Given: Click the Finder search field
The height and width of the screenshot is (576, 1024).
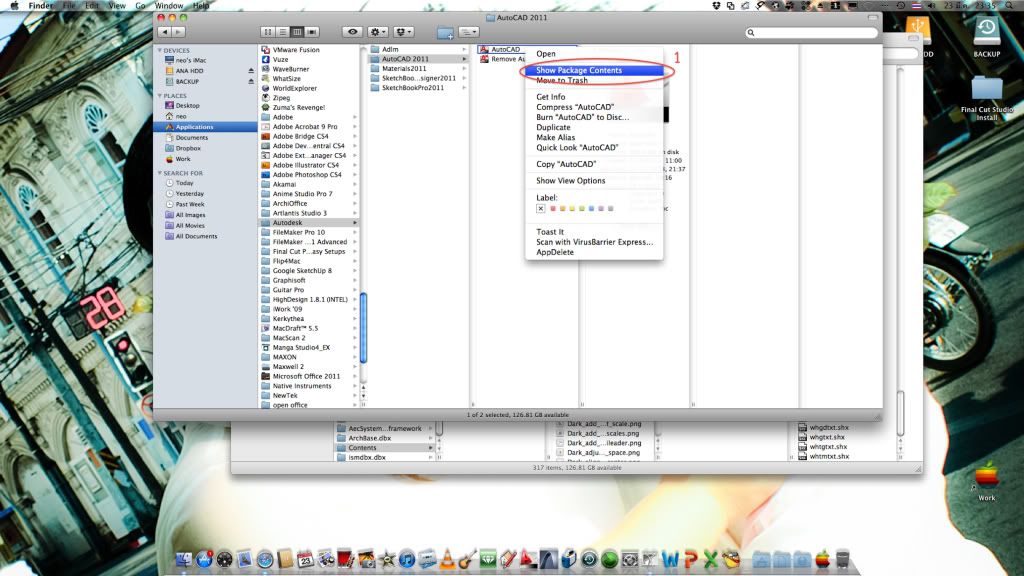Looking at the screenshot, I should 812,33.
